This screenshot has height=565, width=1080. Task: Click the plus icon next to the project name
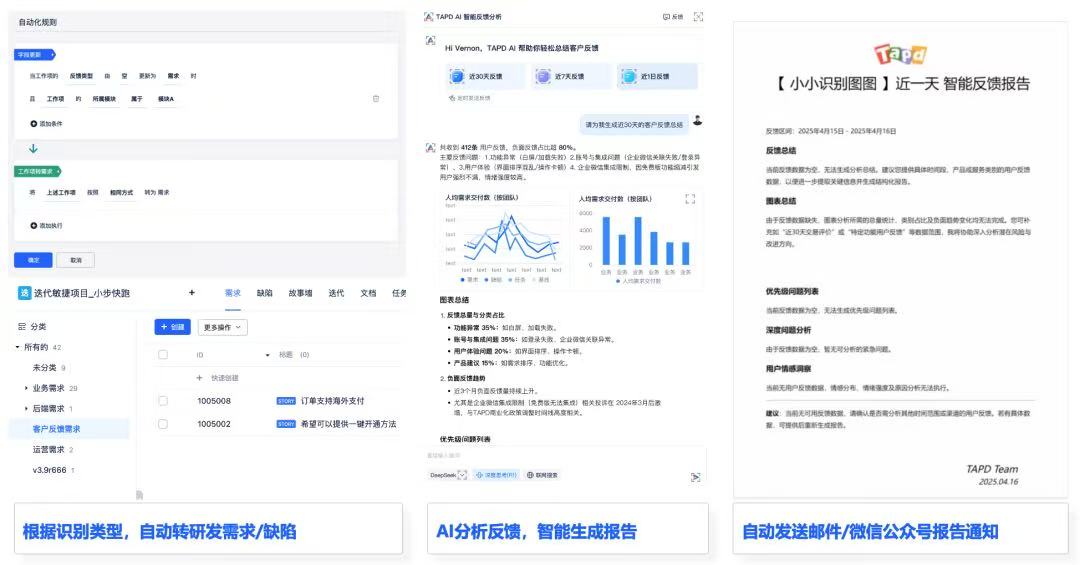(x=191, y=293)
